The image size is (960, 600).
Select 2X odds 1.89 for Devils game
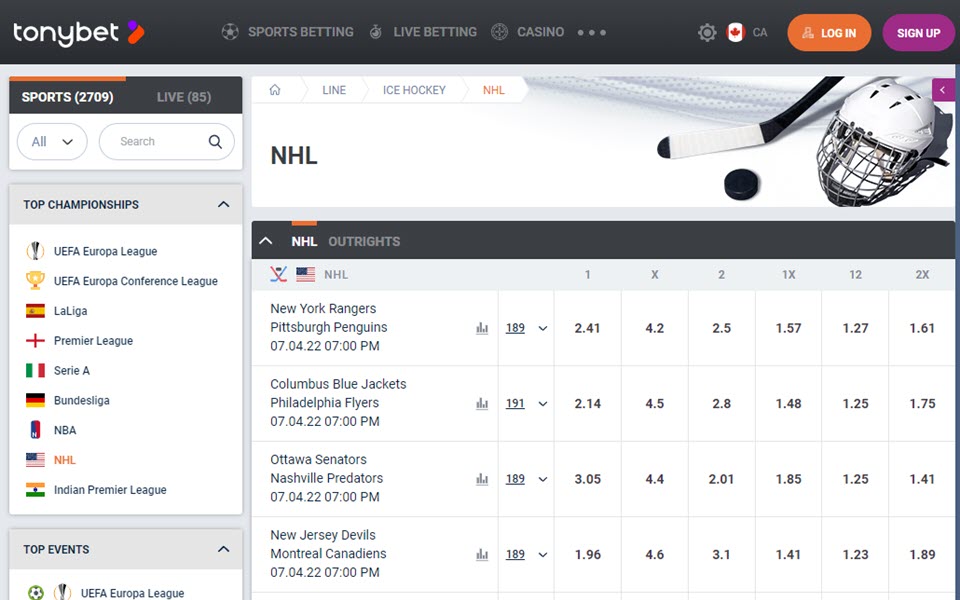click(922, 554)
